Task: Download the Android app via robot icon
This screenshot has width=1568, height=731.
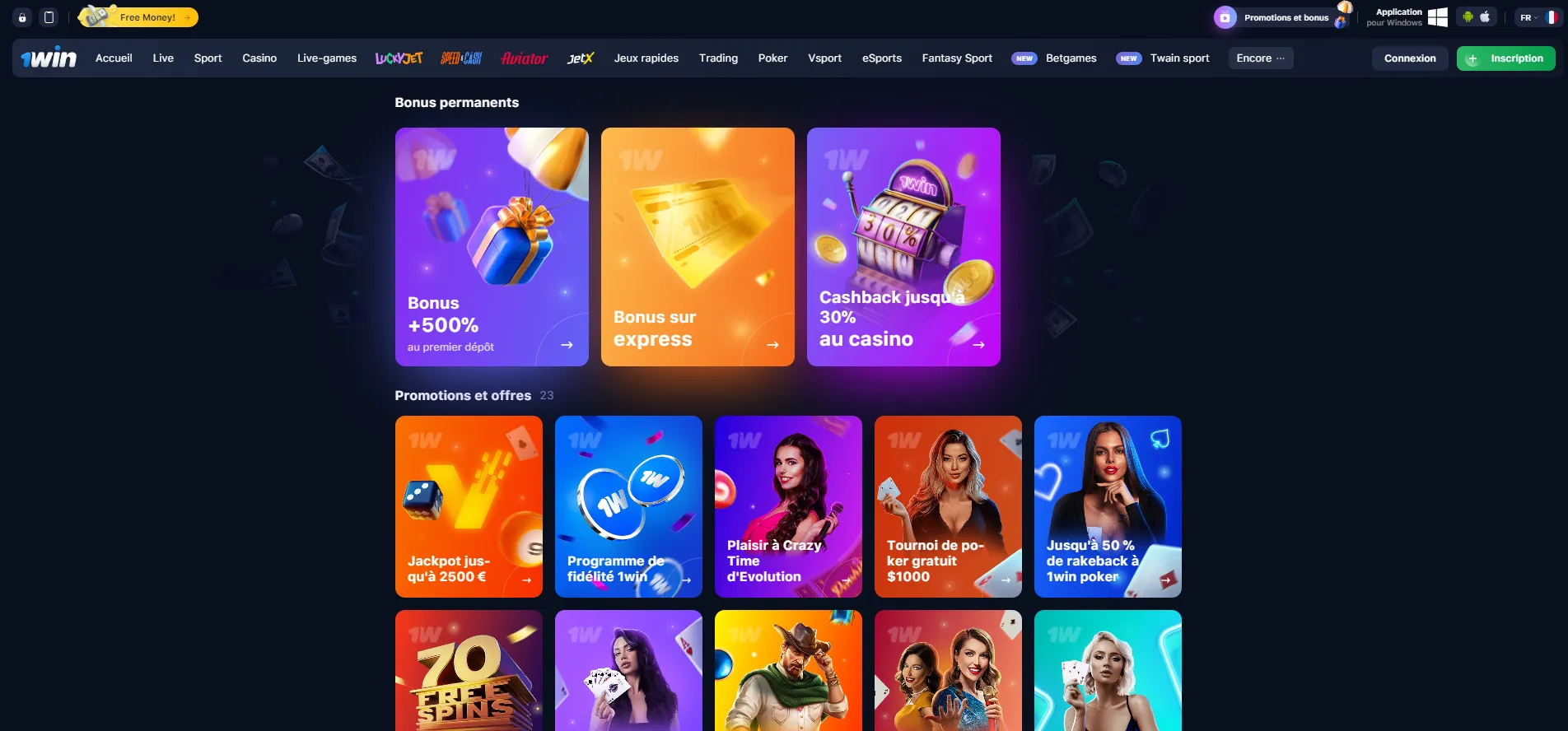Action: pyautogui.click(x=1468, y=16)
